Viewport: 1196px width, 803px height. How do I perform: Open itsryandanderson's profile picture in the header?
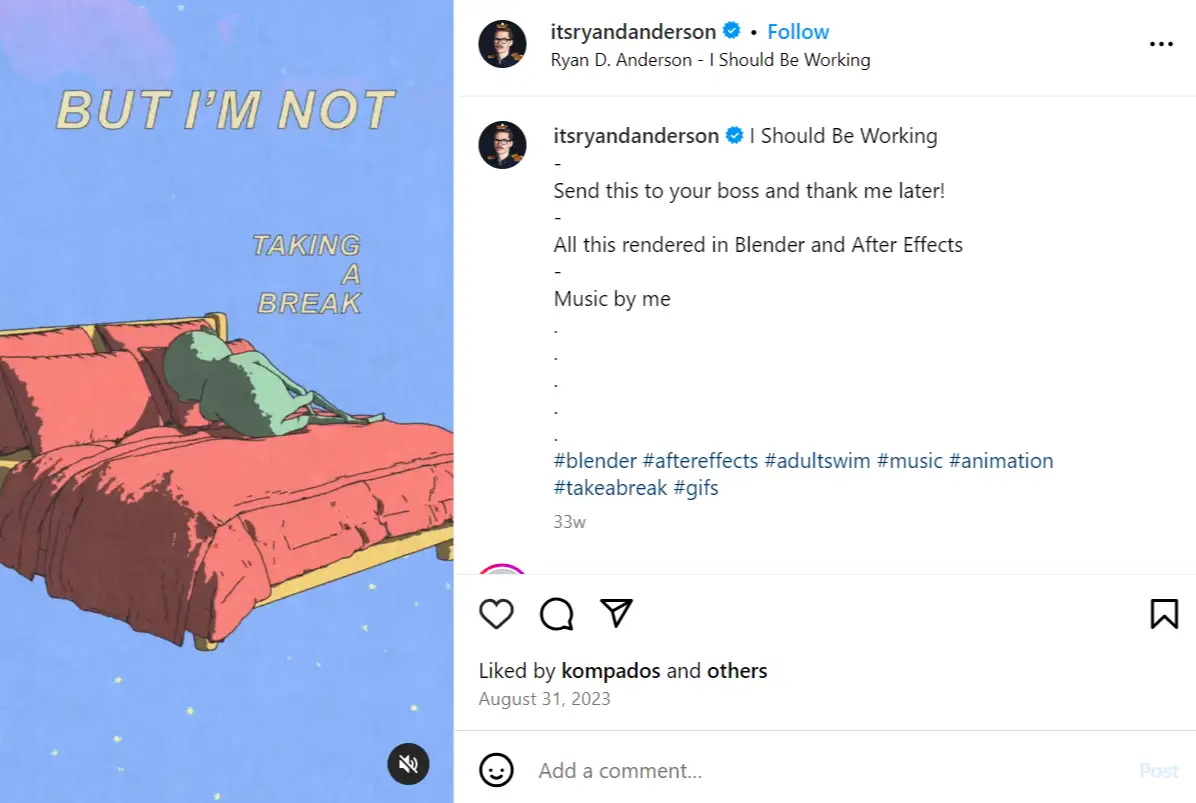pos(502,44)
